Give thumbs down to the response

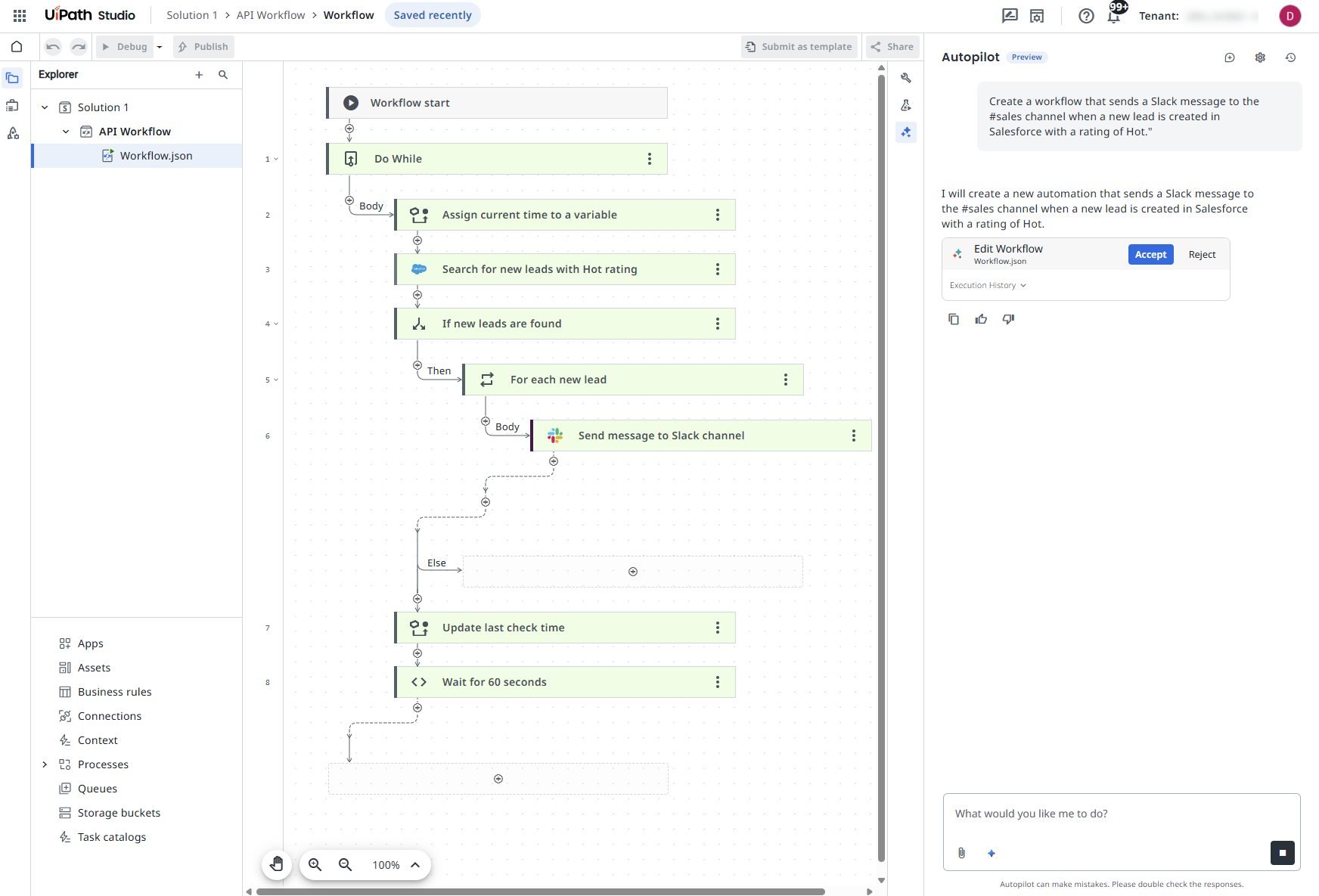1008,319
